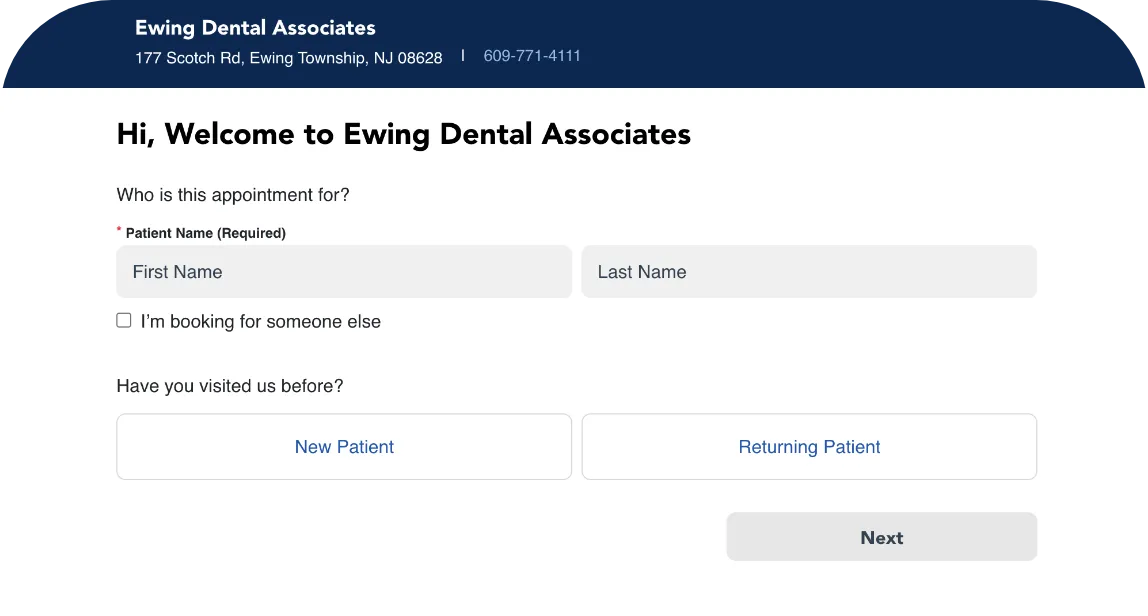Click the red required asterisk
The image size is (1148, 616).
pyautogui.click(x=119, y=230)
